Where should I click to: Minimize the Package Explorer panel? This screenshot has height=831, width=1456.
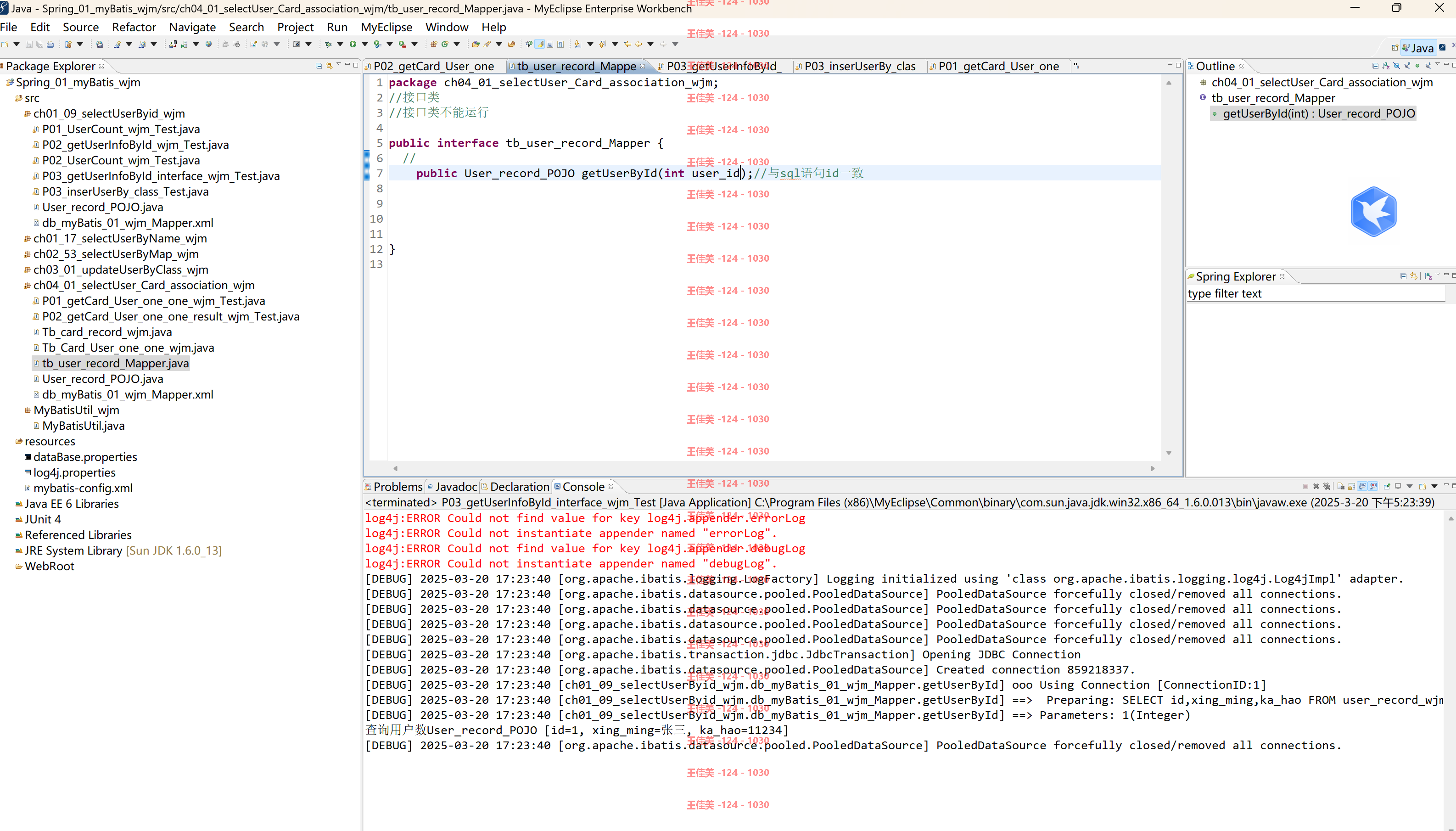(x=347, y=64)
